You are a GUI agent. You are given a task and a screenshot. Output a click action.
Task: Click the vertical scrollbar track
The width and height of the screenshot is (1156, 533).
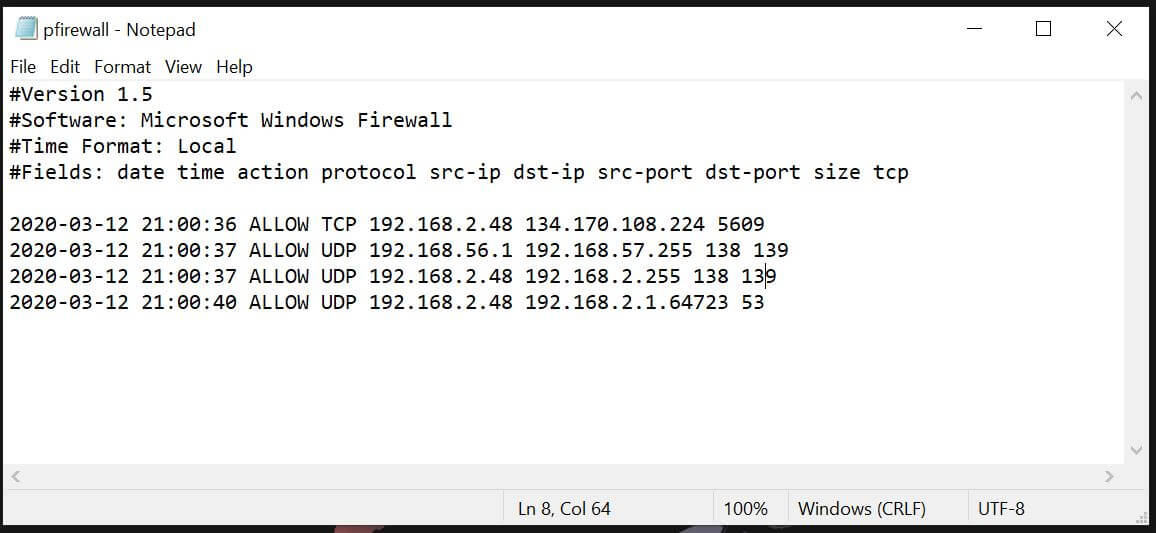pos(1136,273)
